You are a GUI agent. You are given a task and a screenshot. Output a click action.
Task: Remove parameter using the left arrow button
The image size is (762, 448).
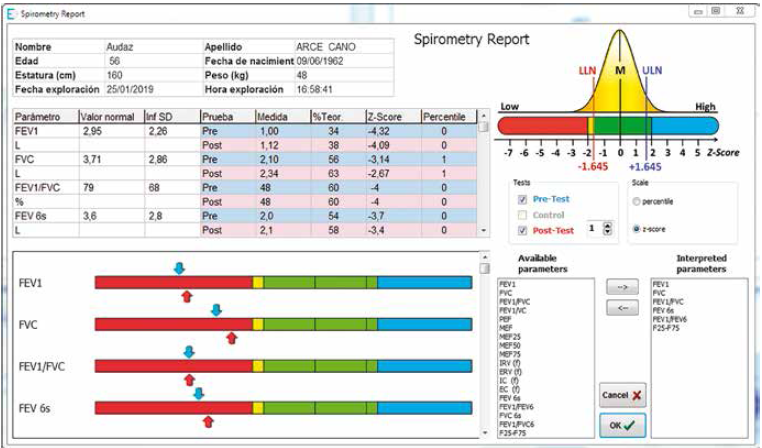coord(622,306)
